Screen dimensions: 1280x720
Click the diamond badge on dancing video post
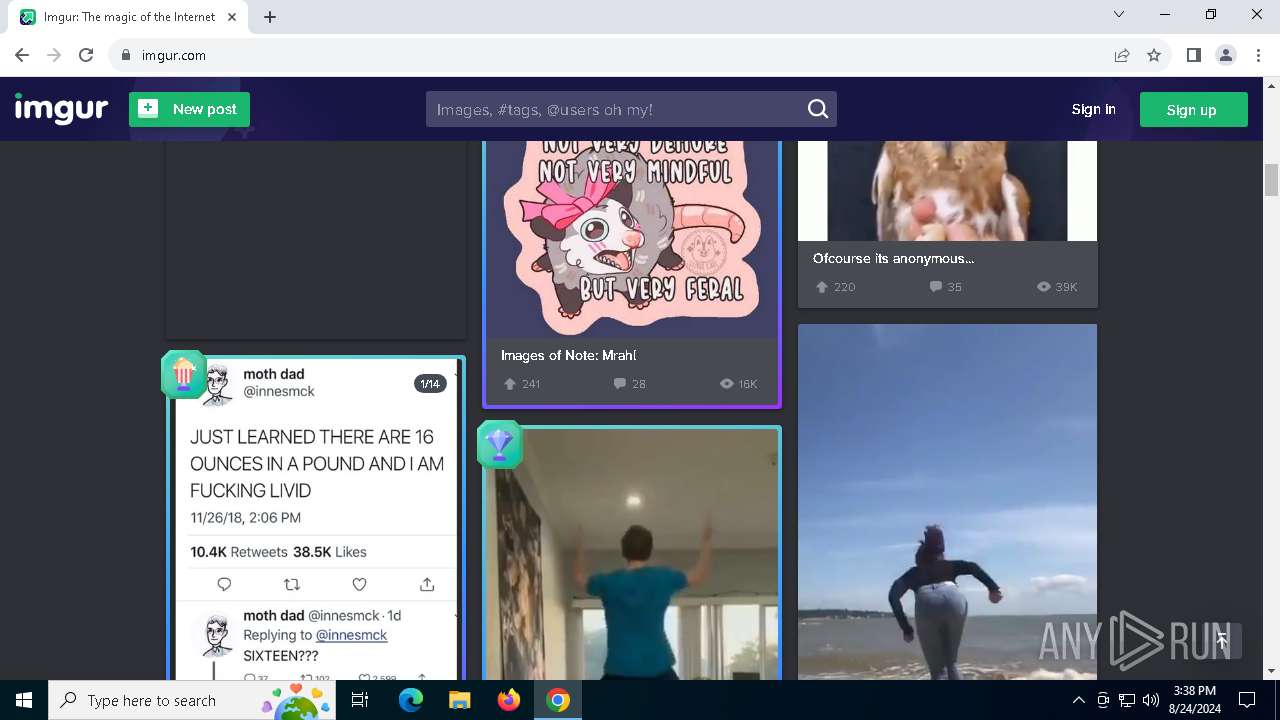click(x=499, y=444)
